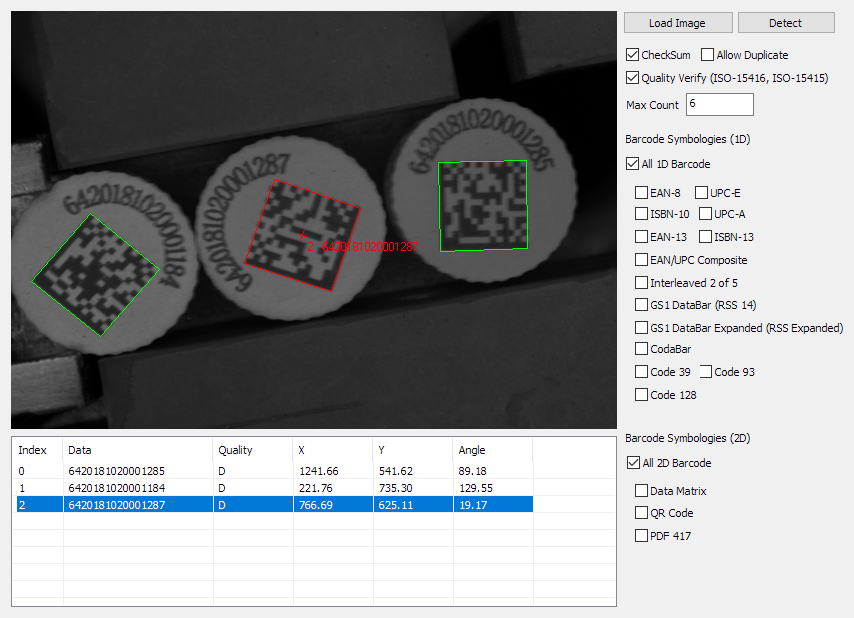Sort by the Quality column header
The image size is (854, 618).
coord(253,450)
